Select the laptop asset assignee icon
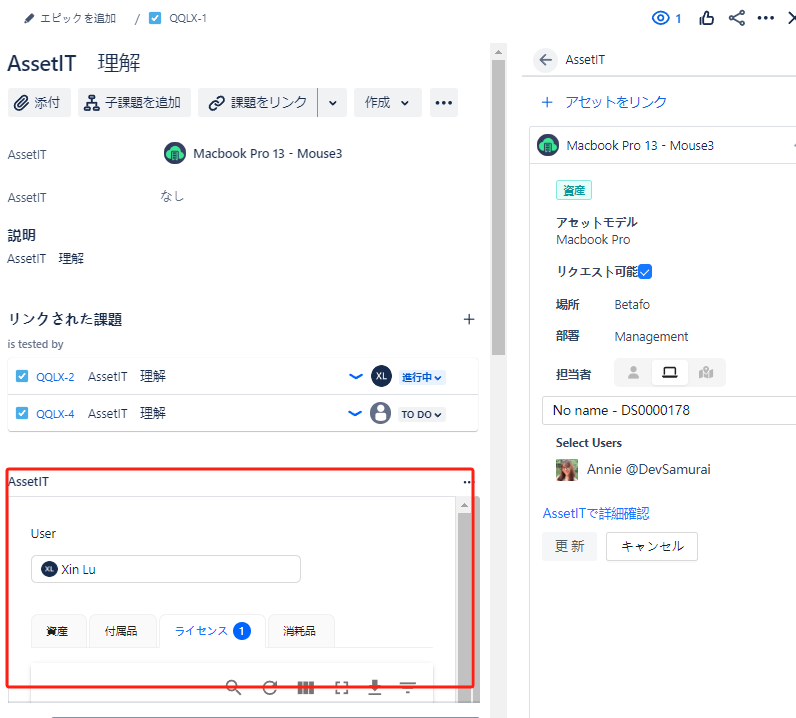 click(x=669, y=373)
